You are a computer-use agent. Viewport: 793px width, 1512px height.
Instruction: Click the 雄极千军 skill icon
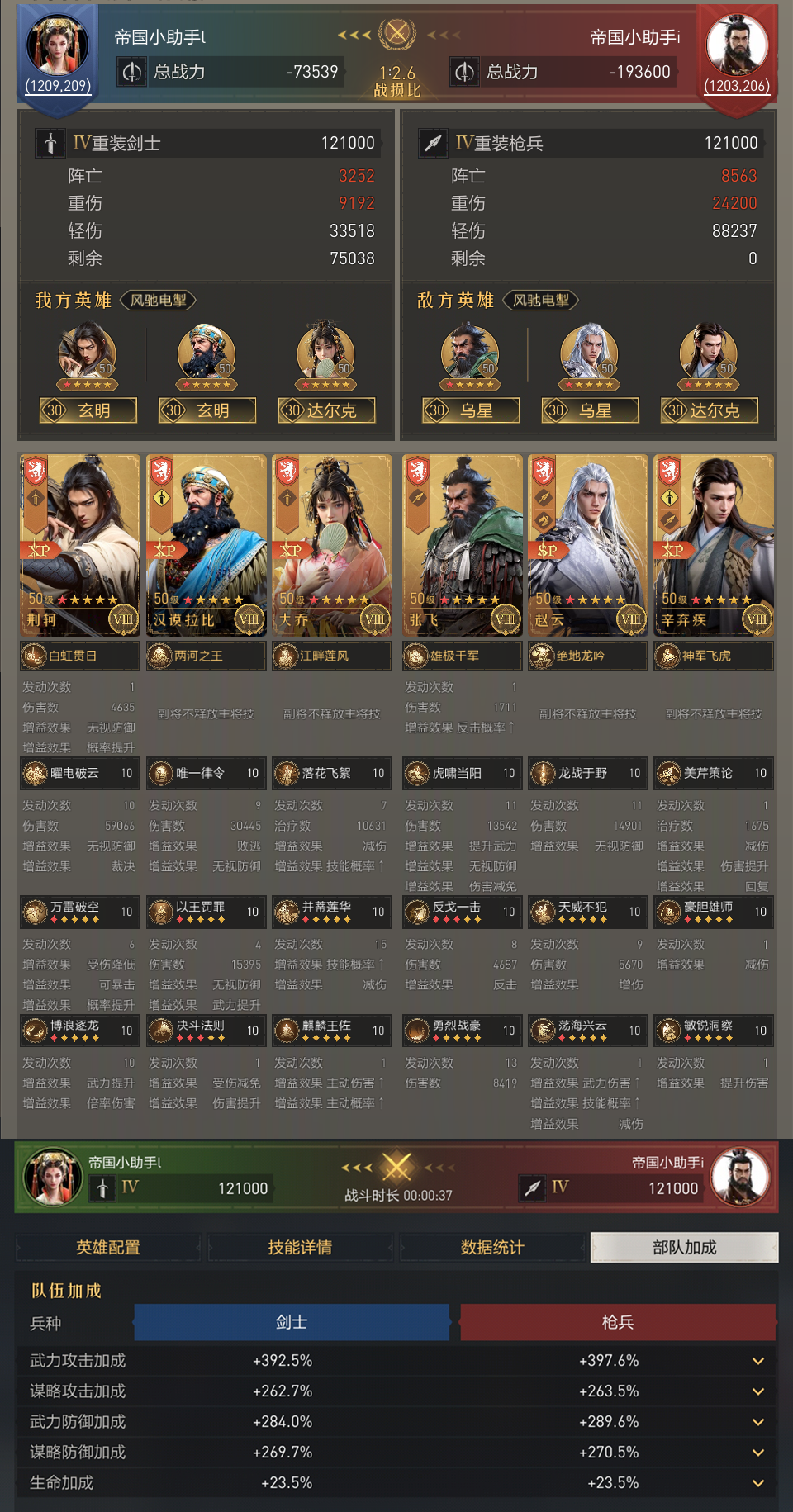click(x=415, y=656)
